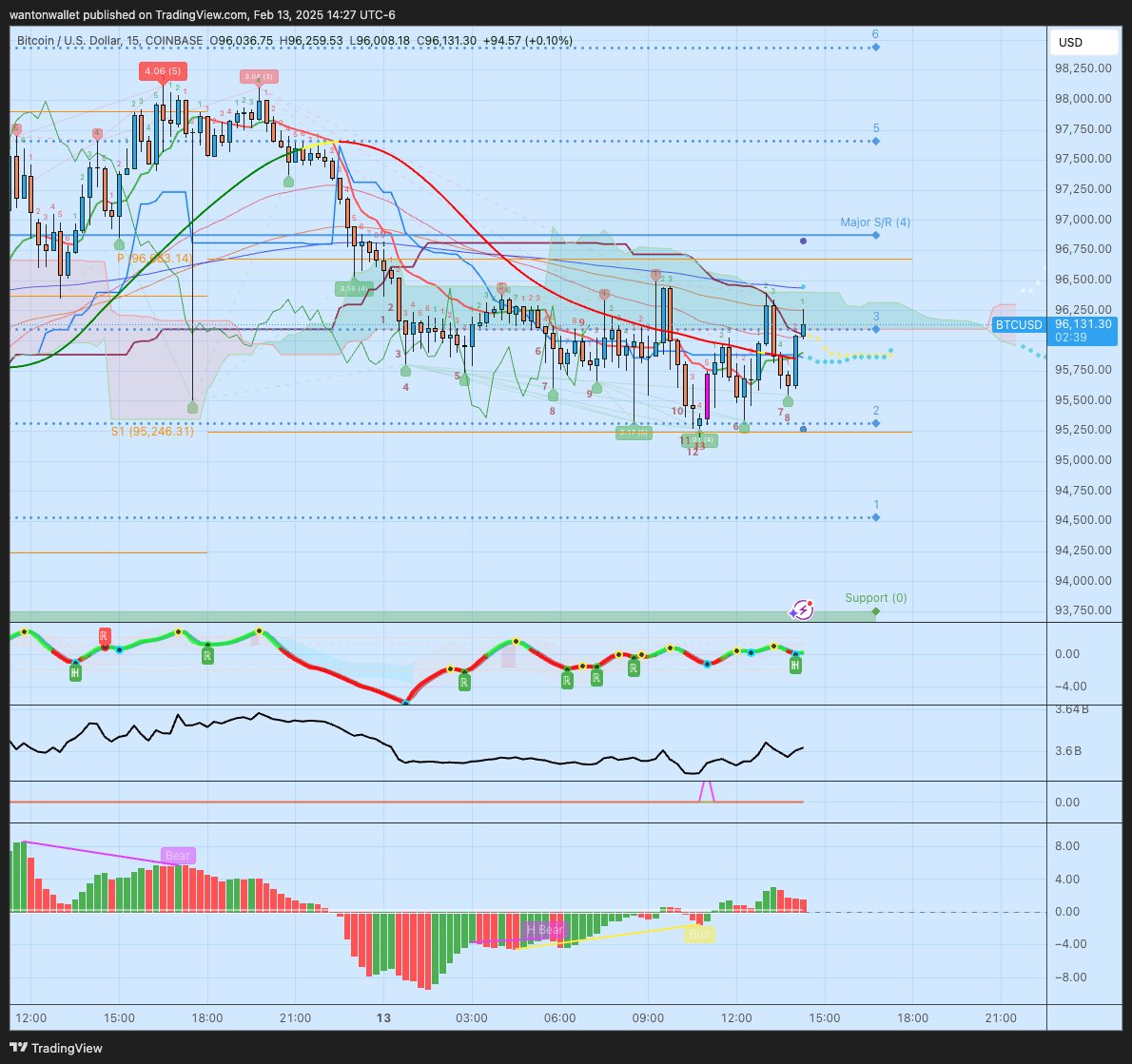Click the 97,750.00 price axis label
This screenshot has height=1064, width=1132.
(x=1083, y=128)
